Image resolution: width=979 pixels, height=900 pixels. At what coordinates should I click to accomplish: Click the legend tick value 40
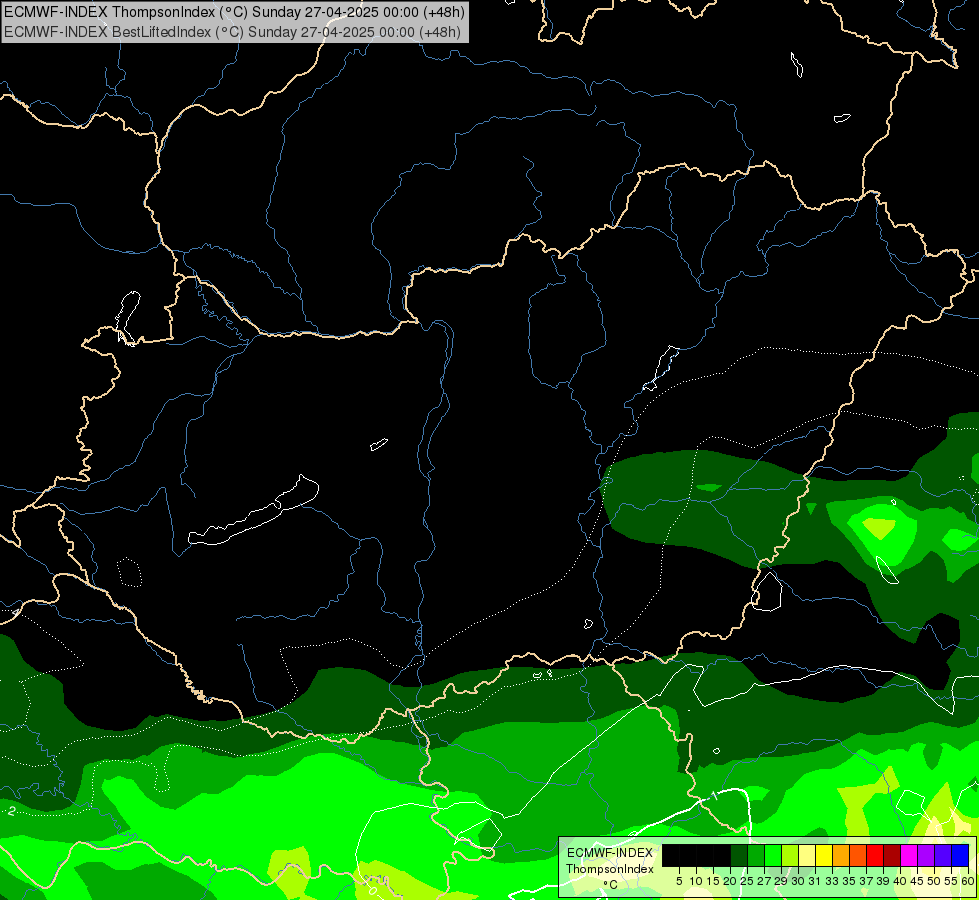[900, 881]
